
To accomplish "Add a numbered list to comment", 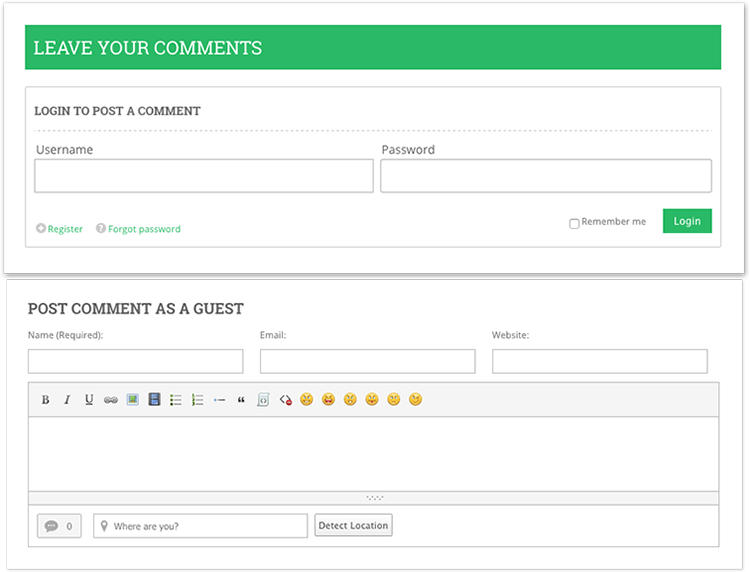I will [x=198, y=400].
